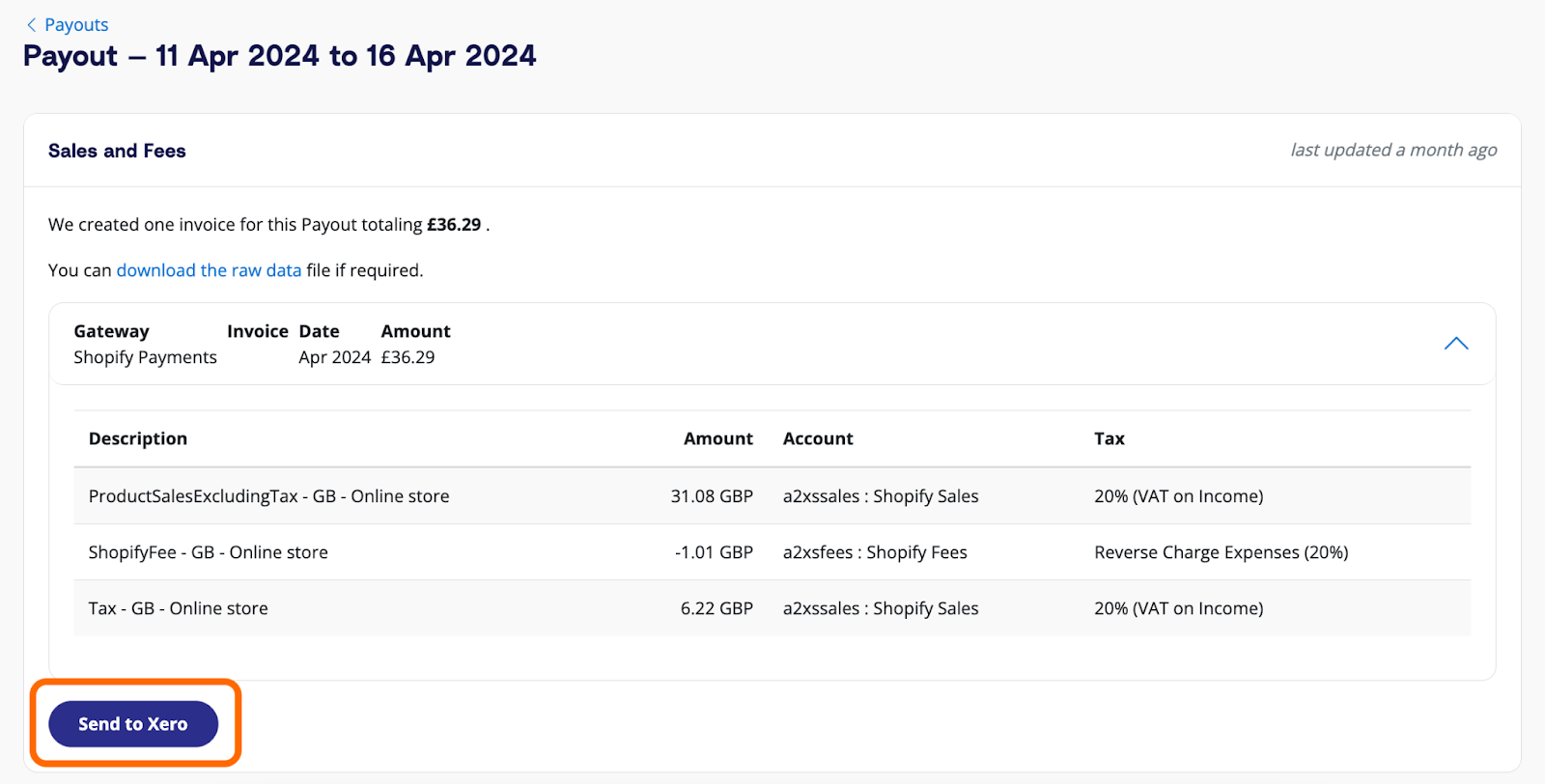
Task: Collapse the Shopify Payments invoice details
Action: click(x=1456, y=344)
